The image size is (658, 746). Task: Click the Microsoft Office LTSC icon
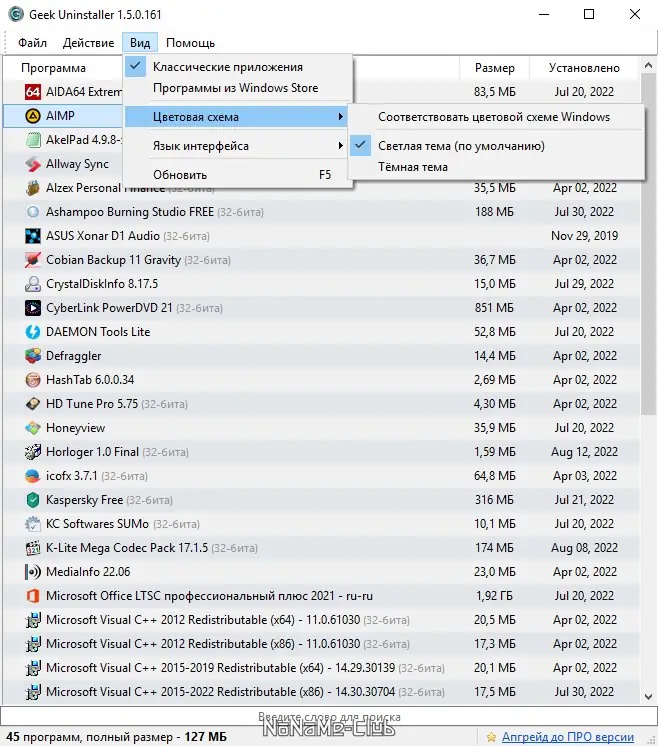(x=33, y=596)
